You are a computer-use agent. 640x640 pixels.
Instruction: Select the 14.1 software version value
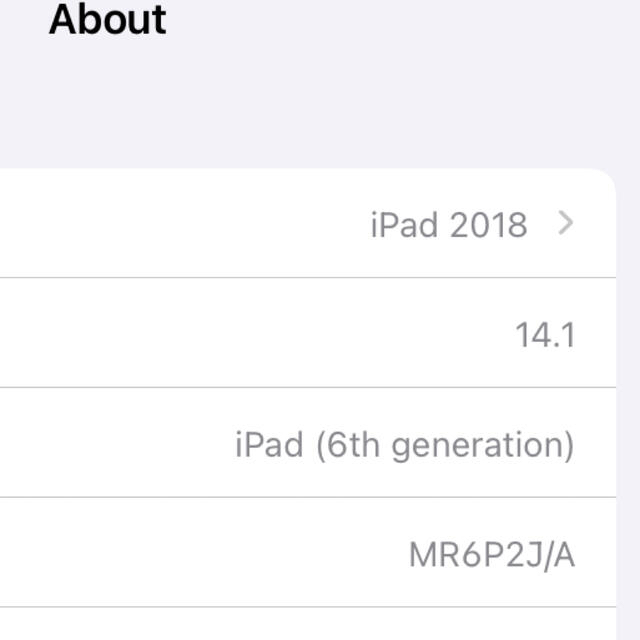pos(545,335)
